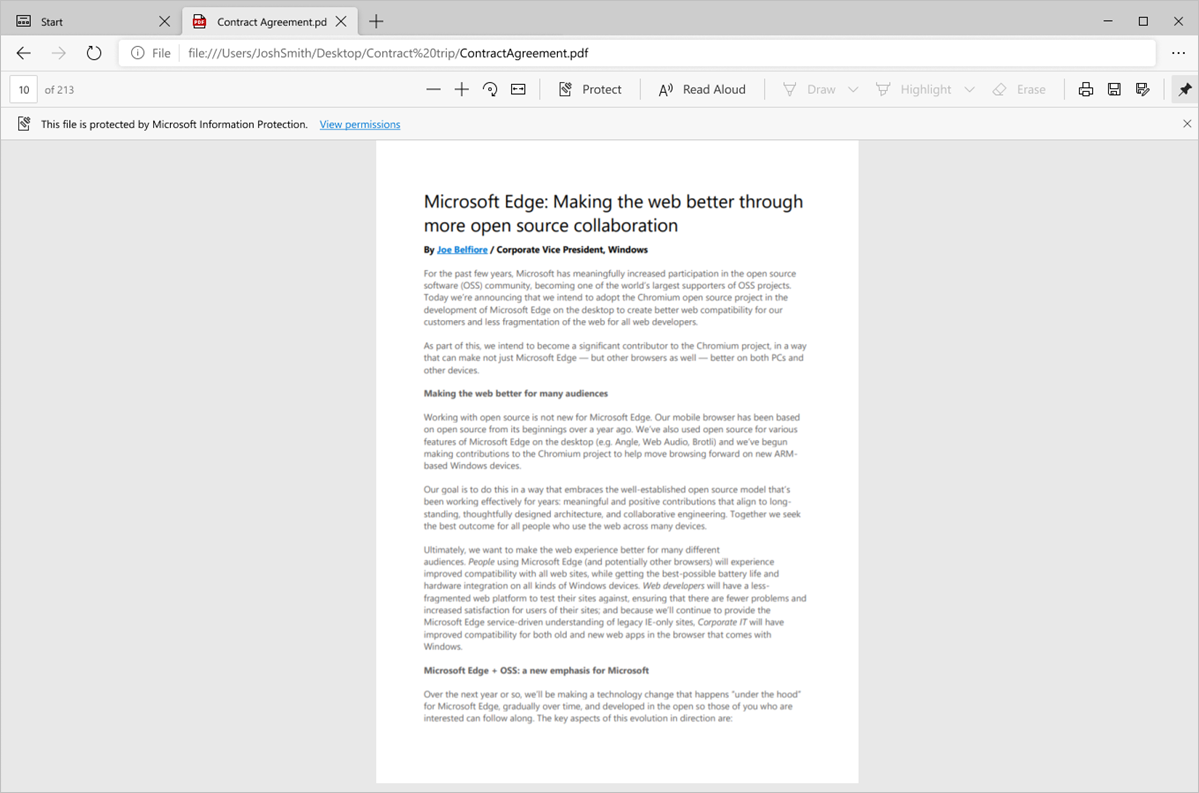Zoom out of the document
This screenshot has width=1199, height=793.
click(433, 89)
